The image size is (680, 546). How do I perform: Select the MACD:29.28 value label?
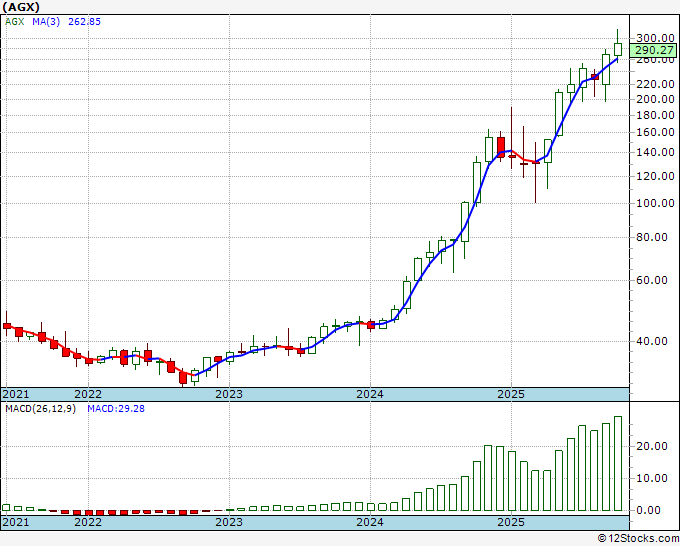click(117, 408)
